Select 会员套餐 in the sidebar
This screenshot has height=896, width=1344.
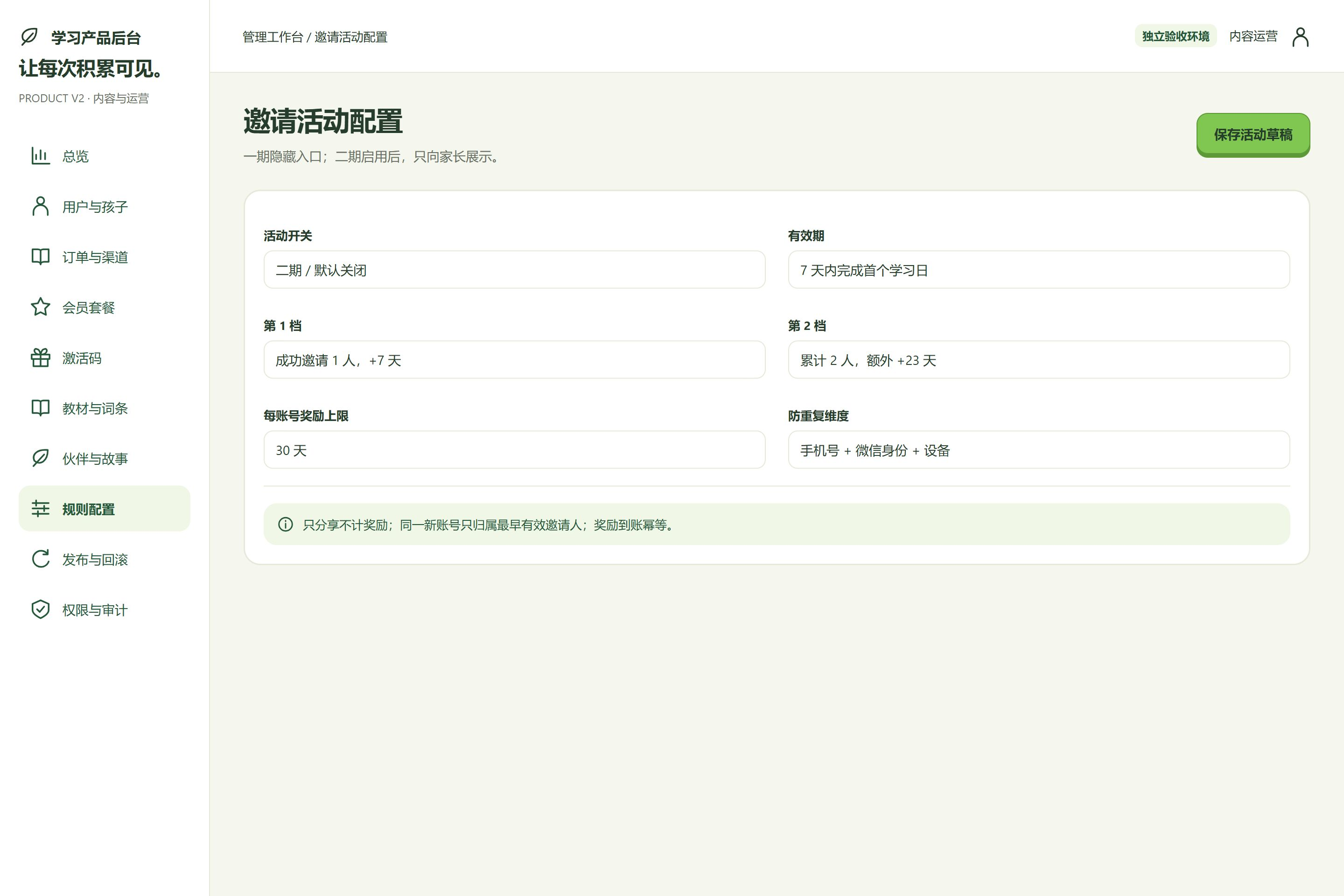point(105,307)
